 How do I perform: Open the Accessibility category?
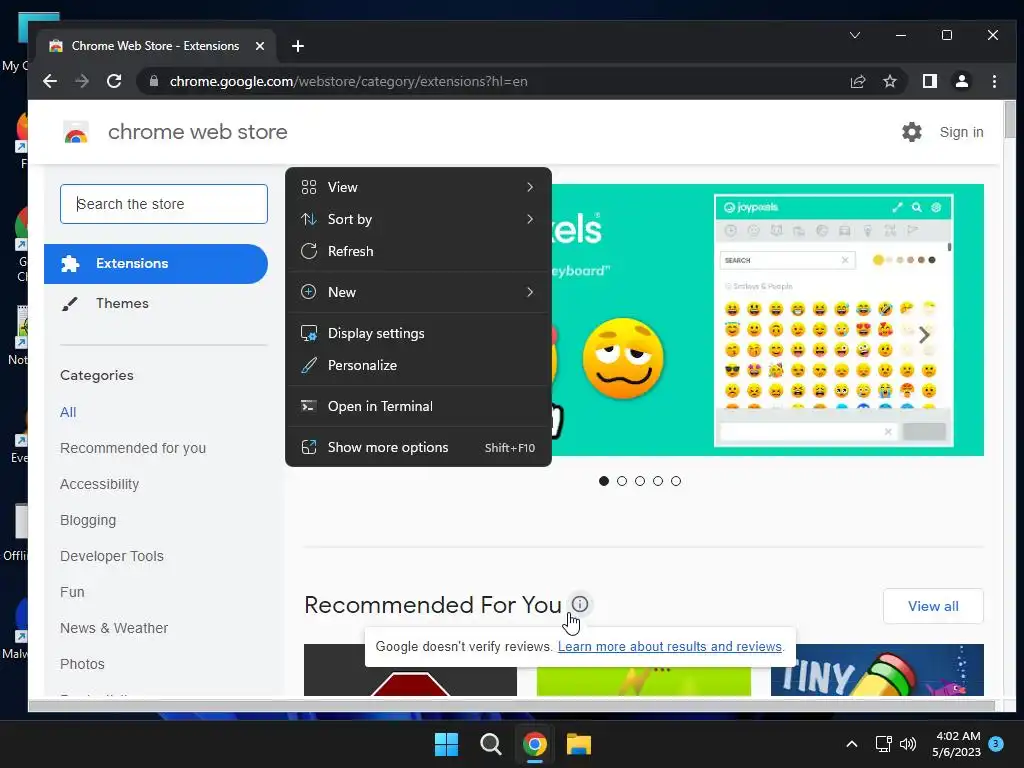point(99,484)
